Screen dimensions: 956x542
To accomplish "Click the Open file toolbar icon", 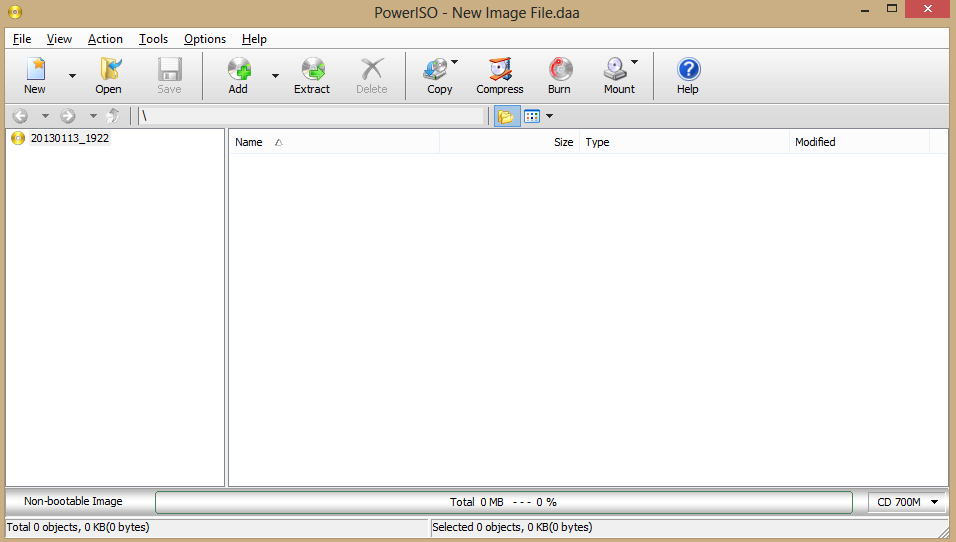I will coord(110,70).
